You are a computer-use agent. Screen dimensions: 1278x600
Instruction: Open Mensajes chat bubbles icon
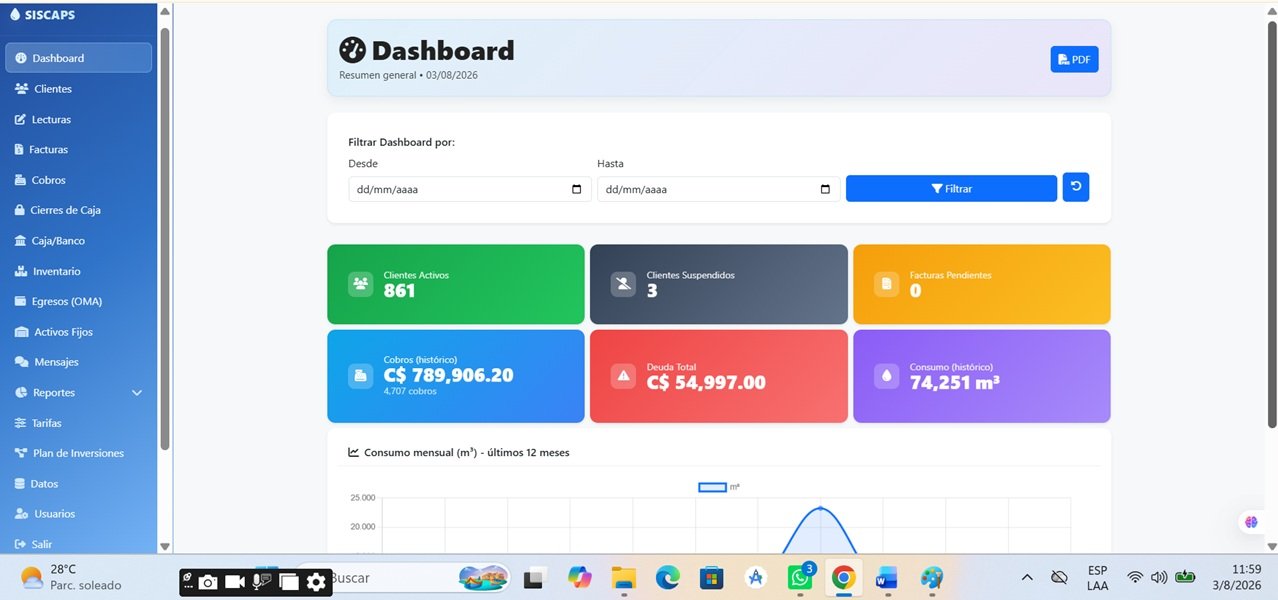point(22,362)
